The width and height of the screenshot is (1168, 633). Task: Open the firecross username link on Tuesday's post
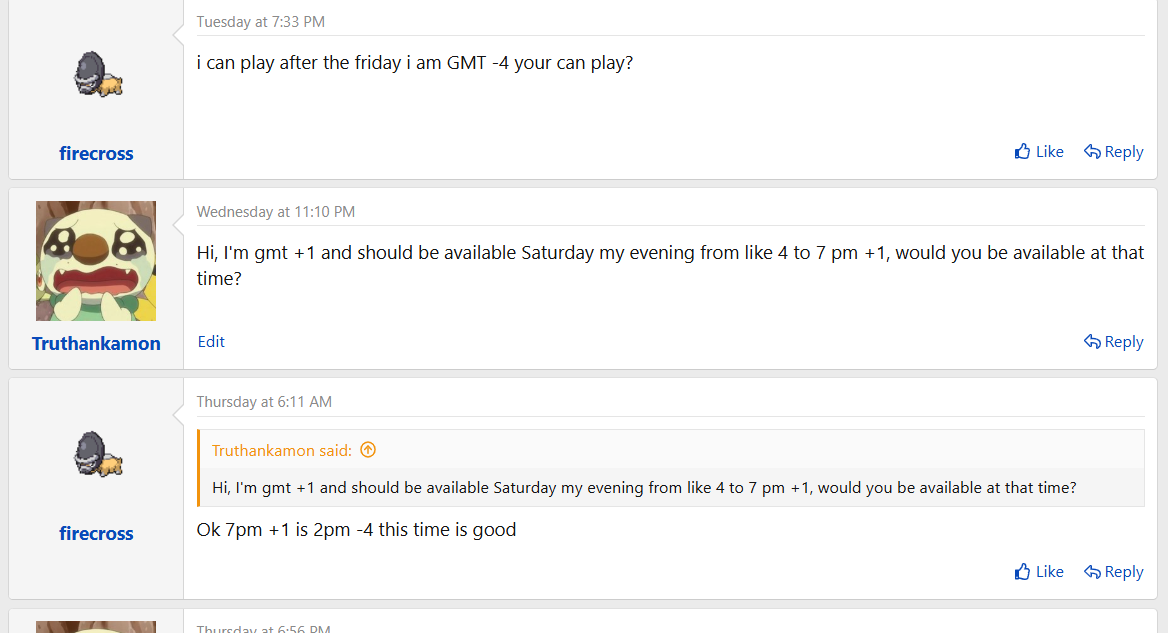(x=96, y=153)
